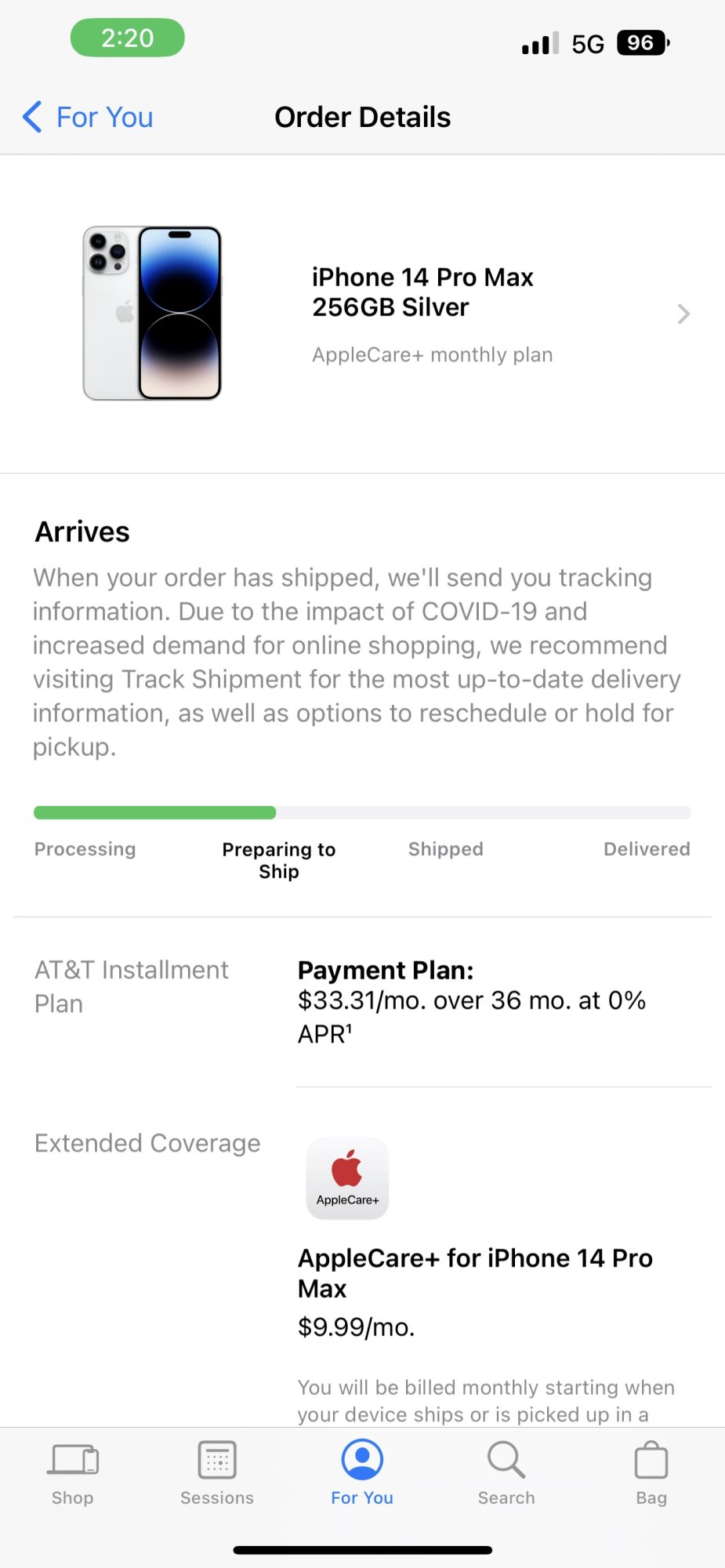Select the Preparing to Ship status label

pyautogui.click(x=279, y=860)
